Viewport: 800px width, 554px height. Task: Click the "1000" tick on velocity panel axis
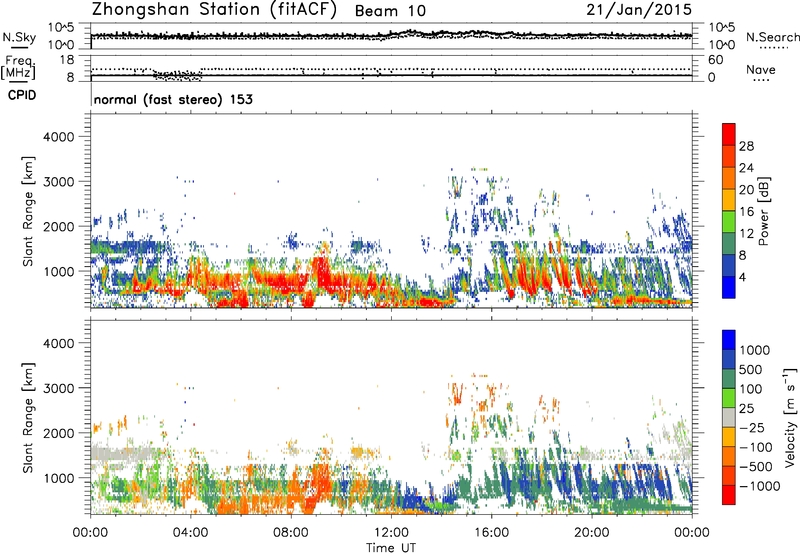click(58, 478)
